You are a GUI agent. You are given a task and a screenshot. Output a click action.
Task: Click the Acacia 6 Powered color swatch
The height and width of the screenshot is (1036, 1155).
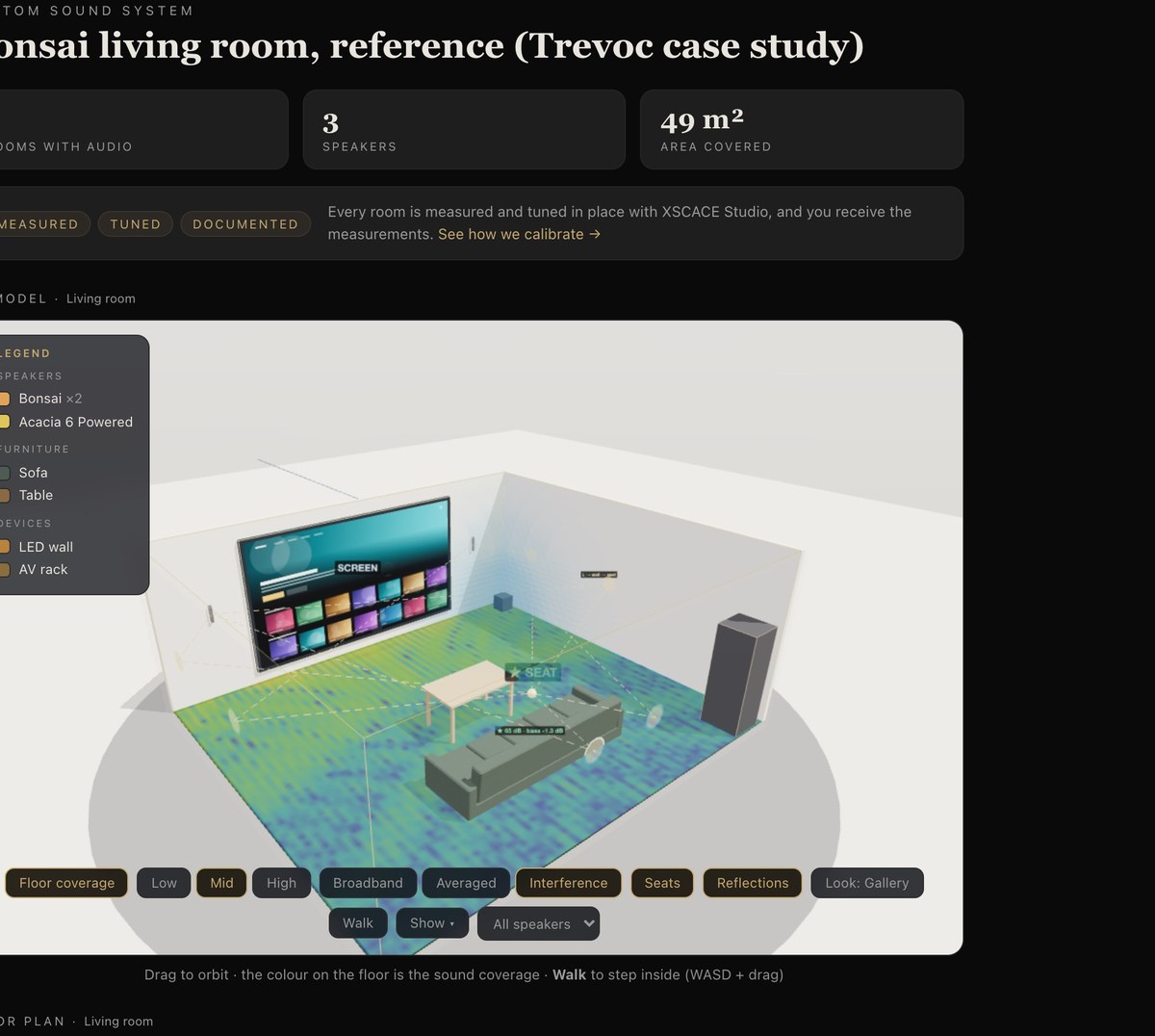pyautogui.click(x=4, y=422)
